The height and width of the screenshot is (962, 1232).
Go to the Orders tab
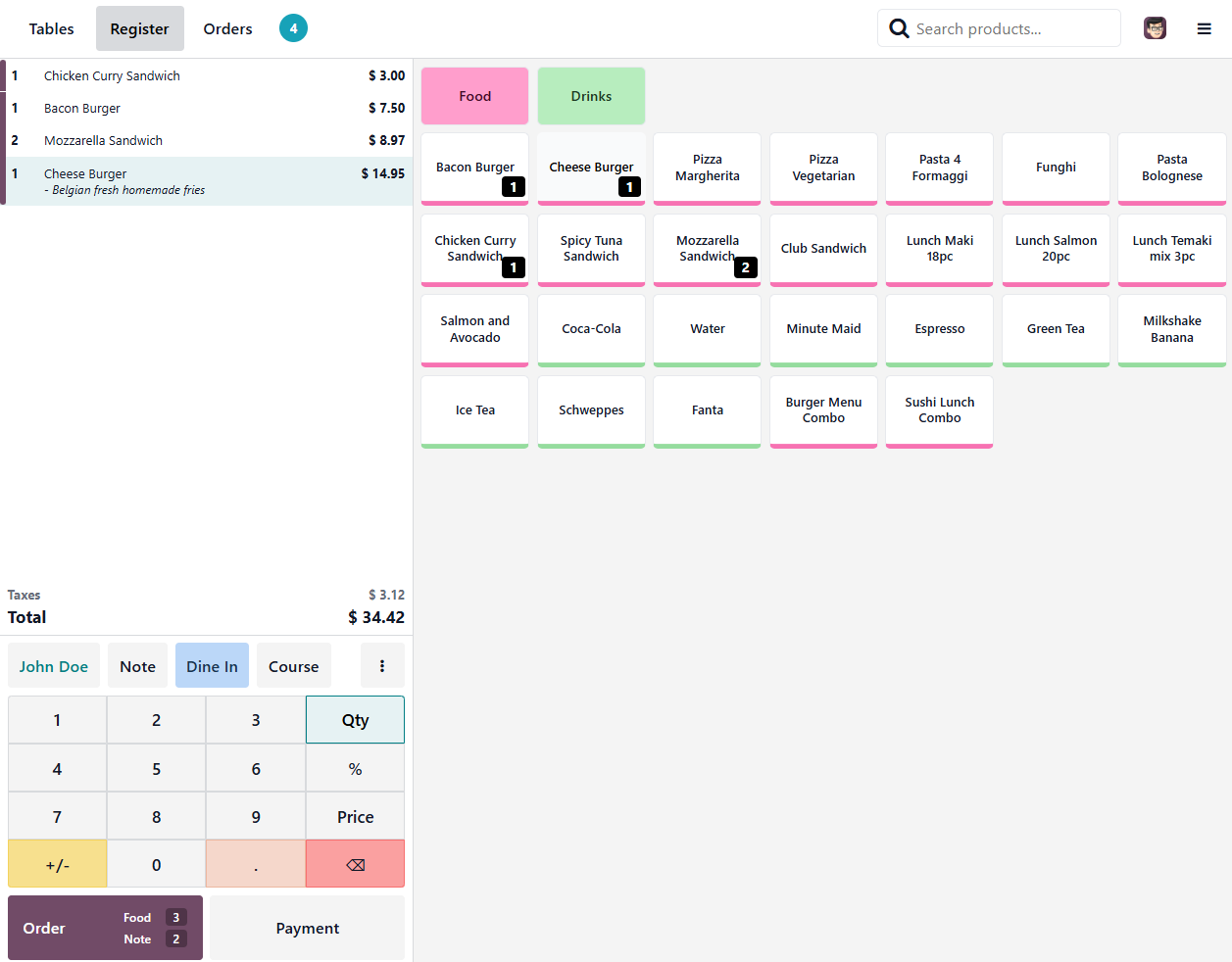tap(227, 28)
